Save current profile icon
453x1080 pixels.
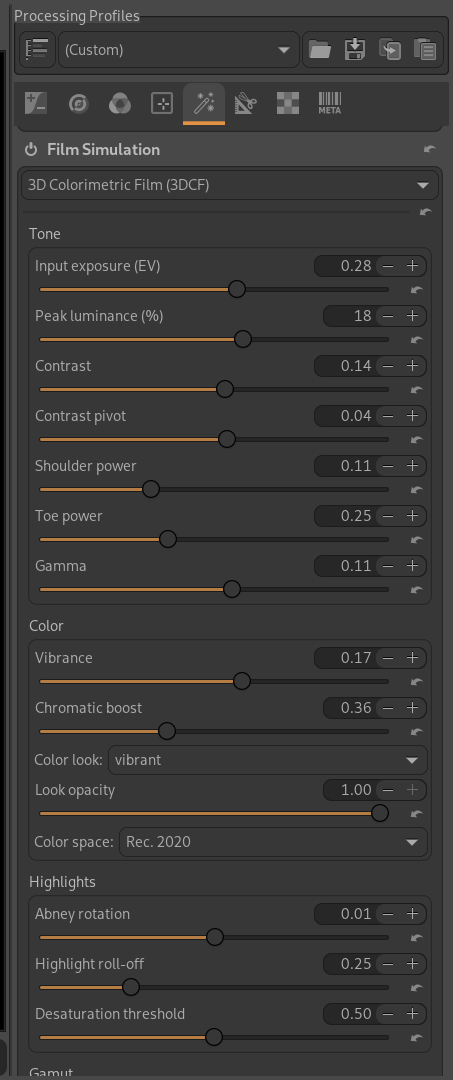tap(354, 50)
